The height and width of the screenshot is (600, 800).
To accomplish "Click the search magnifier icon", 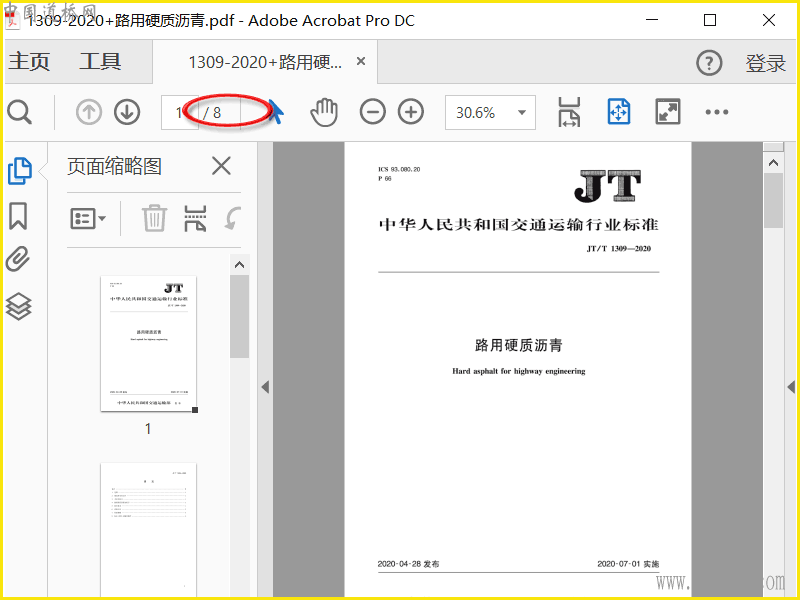I will point(20,112).
